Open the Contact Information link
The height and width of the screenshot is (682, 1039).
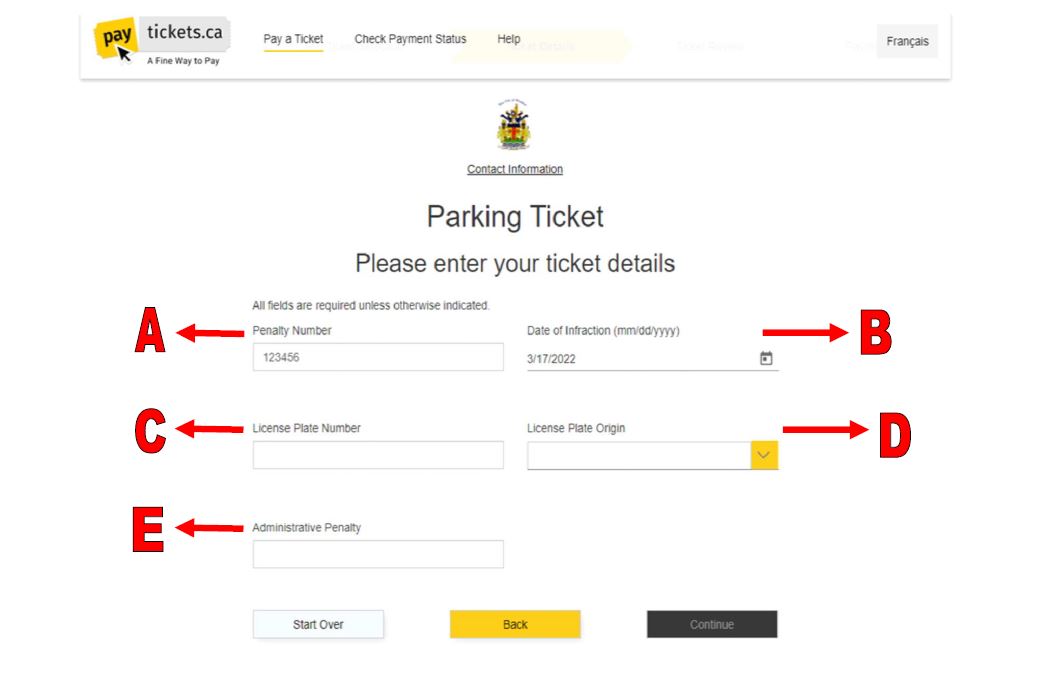(x=514, y=168)
